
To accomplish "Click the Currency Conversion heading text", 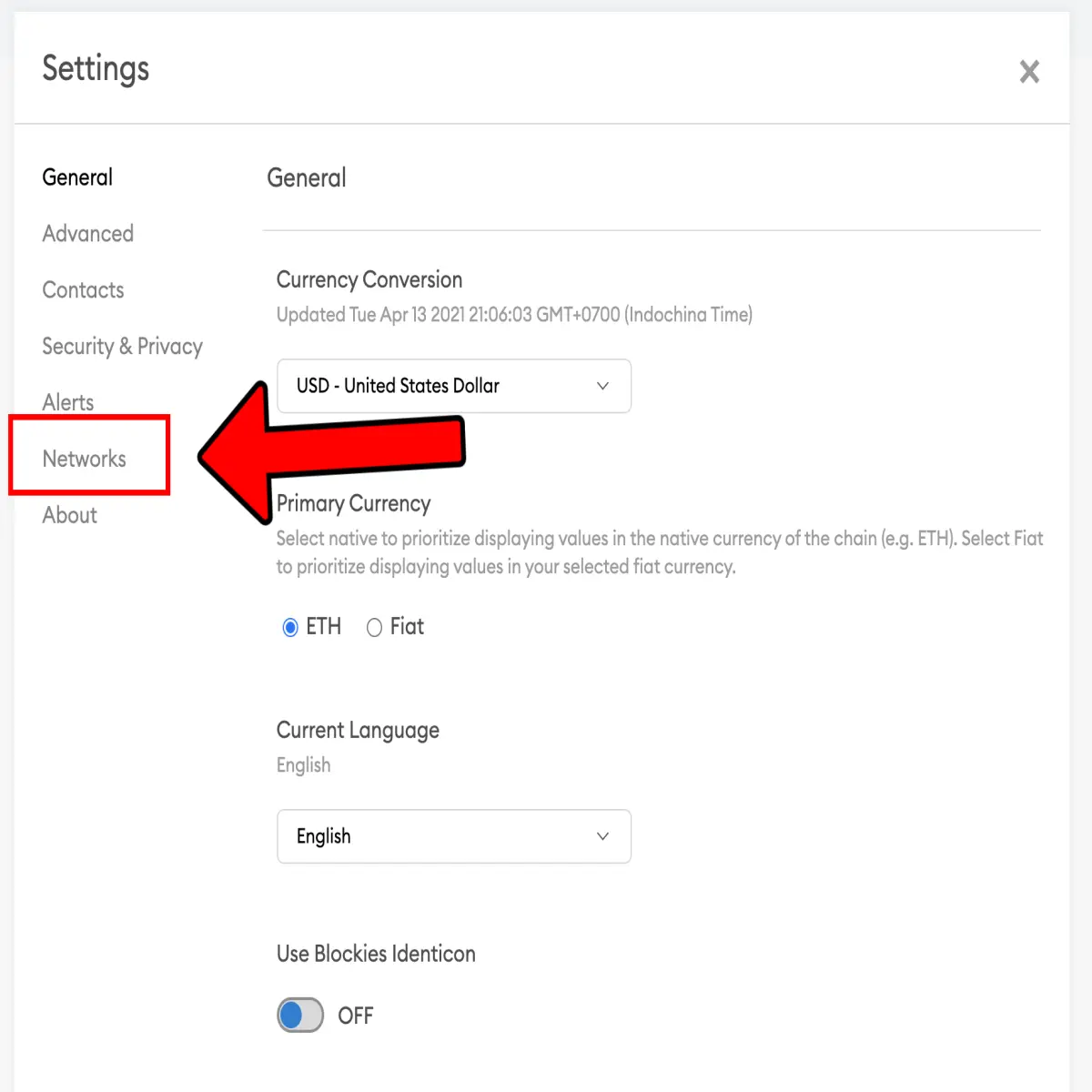I will [x=369, y=280].
